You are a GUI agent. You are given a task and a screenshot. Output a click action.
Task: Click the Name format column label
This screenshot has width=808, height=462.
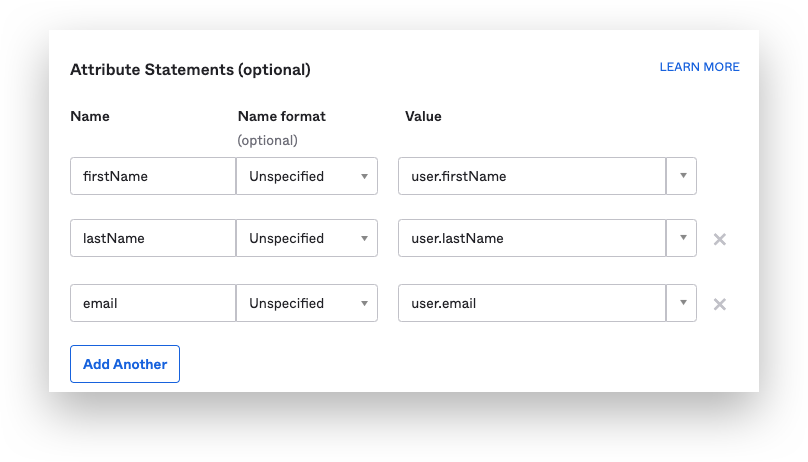coord(281,116)
